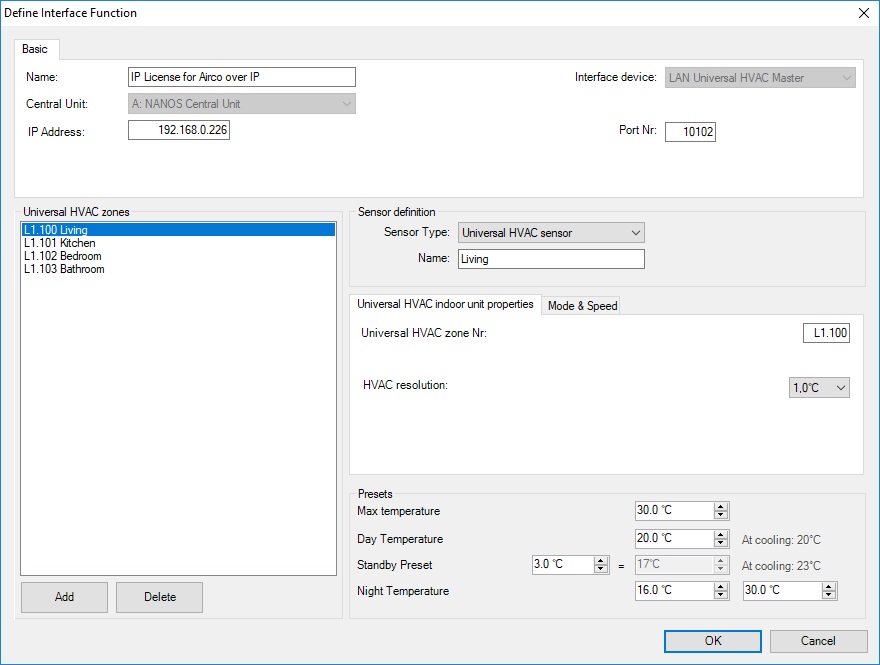Viewport: 880px width, 665px height.
Task: Focus the Port Nr input field
Action: point(690,132)
